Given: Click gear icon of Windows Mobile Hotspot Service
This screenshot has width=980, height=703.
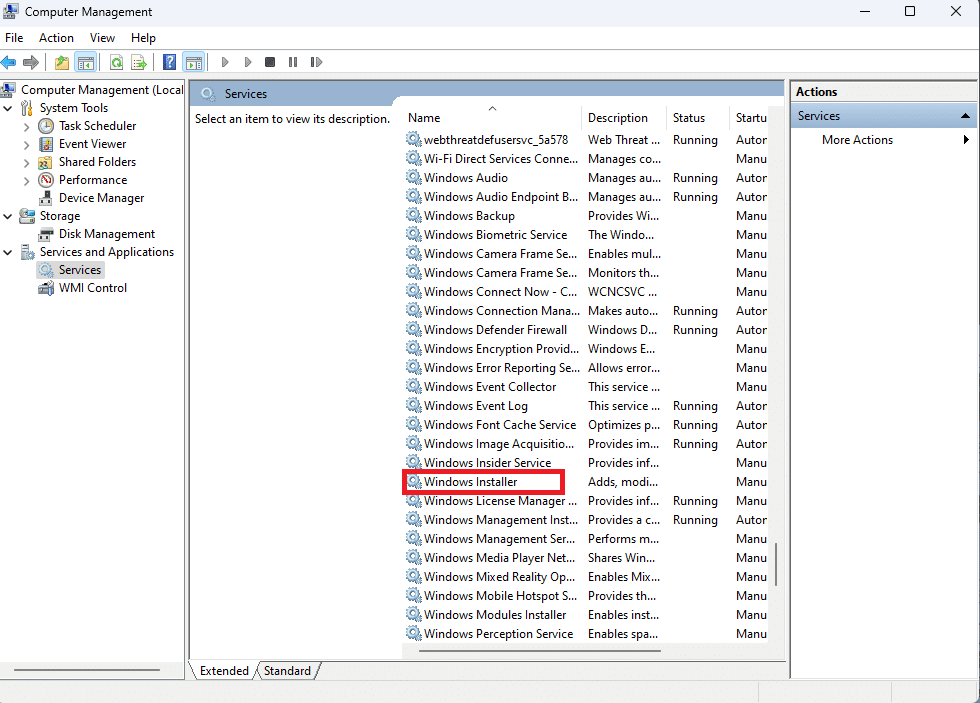Looking at the screenshot, I should click(413, 596).
